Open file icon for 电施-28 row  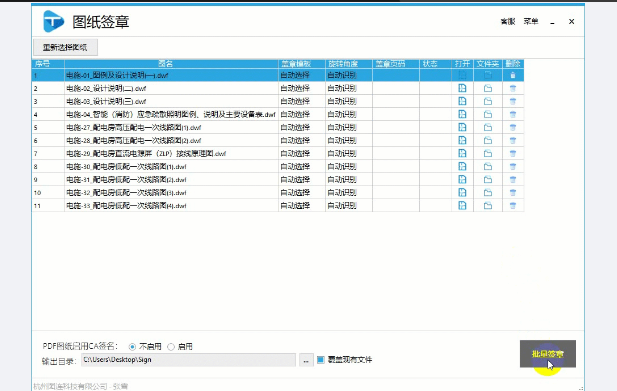point(462,140)
